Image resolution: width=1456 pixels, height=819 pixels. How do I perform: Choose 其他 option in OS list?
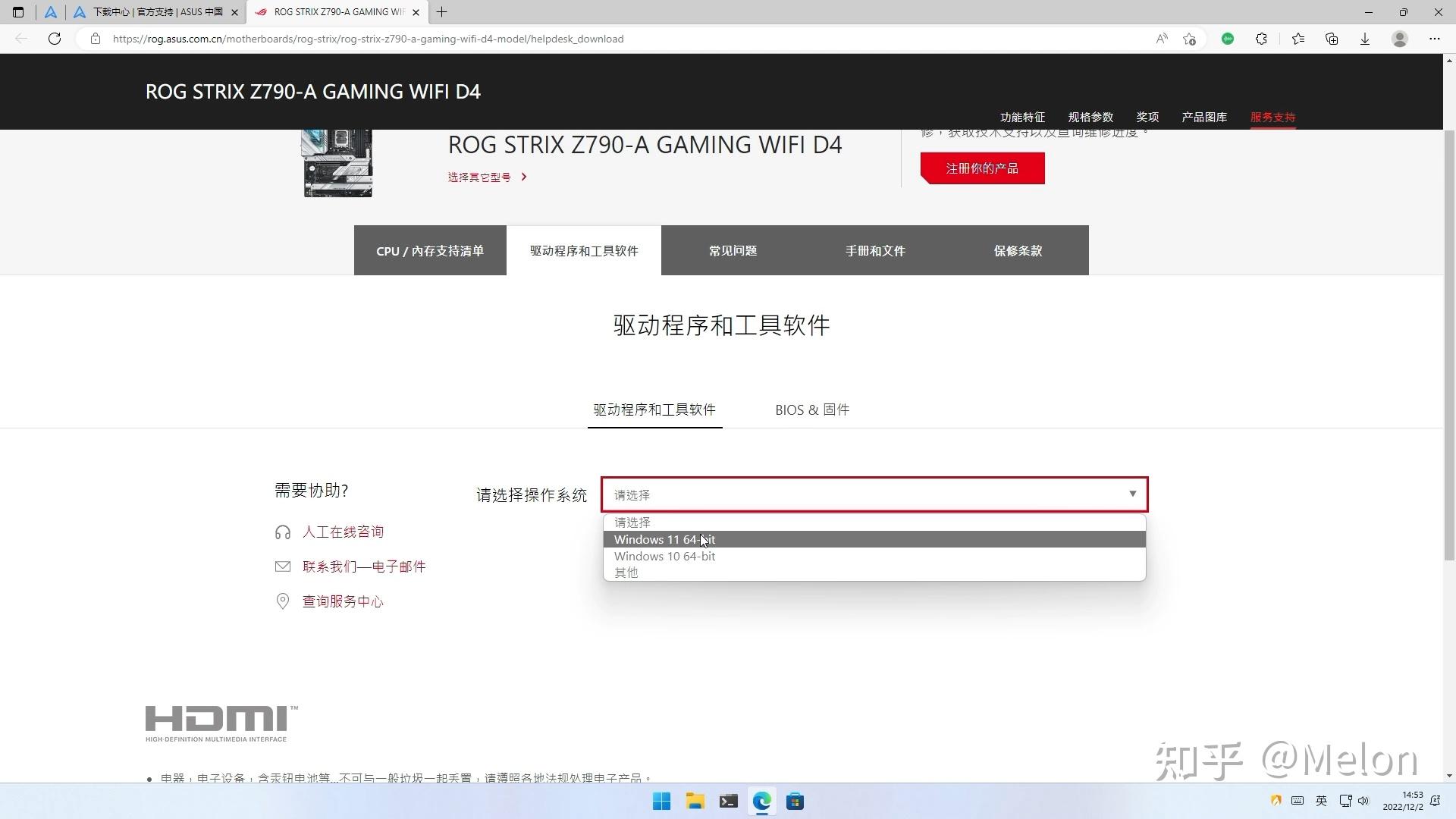(x=626, y=573)
